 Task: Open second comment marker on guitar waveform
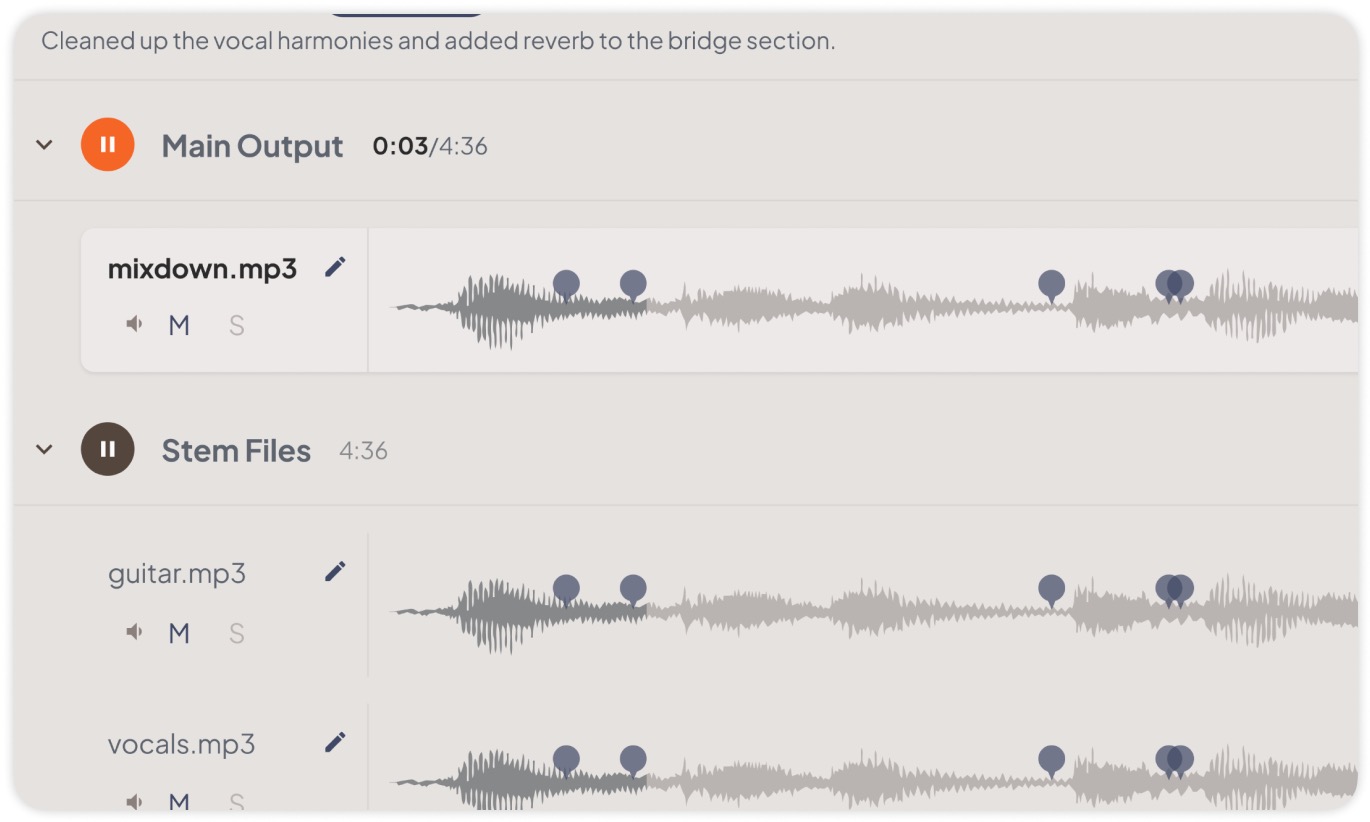pyautogui.click(x=633, y=590)
